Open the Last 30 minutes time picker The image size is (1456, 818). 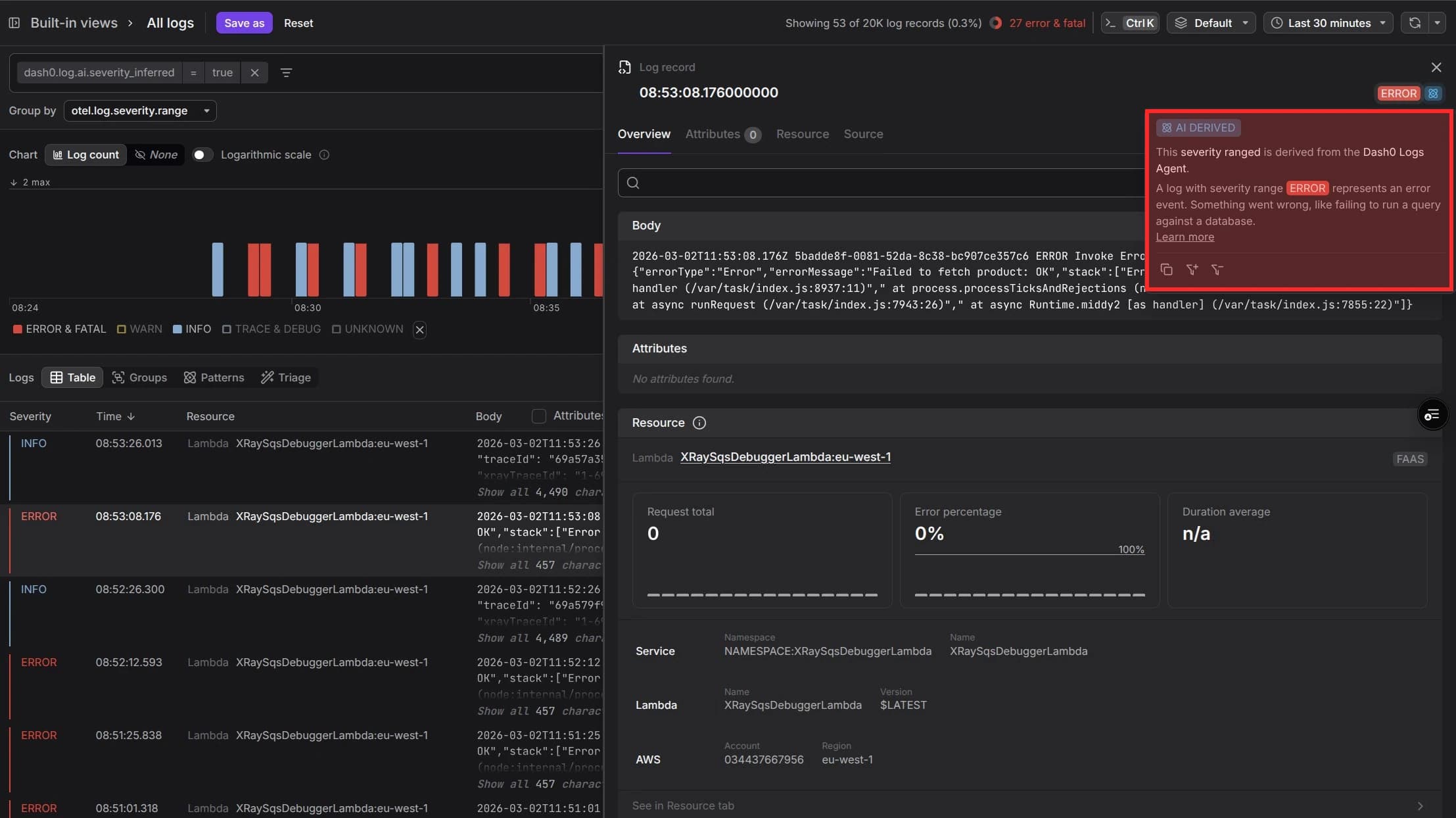1328,23
